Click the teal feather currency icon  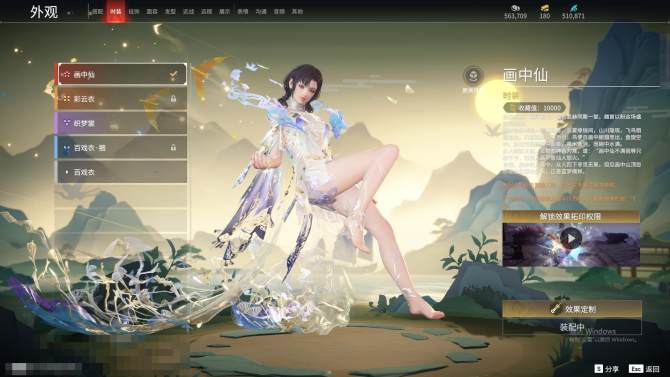coord(573,8)
